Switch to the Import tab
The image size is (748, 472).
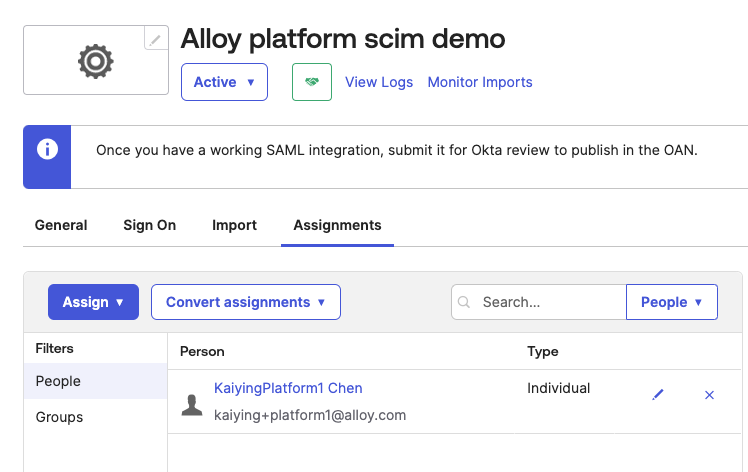pyautogui.click(x=234, y=225)
